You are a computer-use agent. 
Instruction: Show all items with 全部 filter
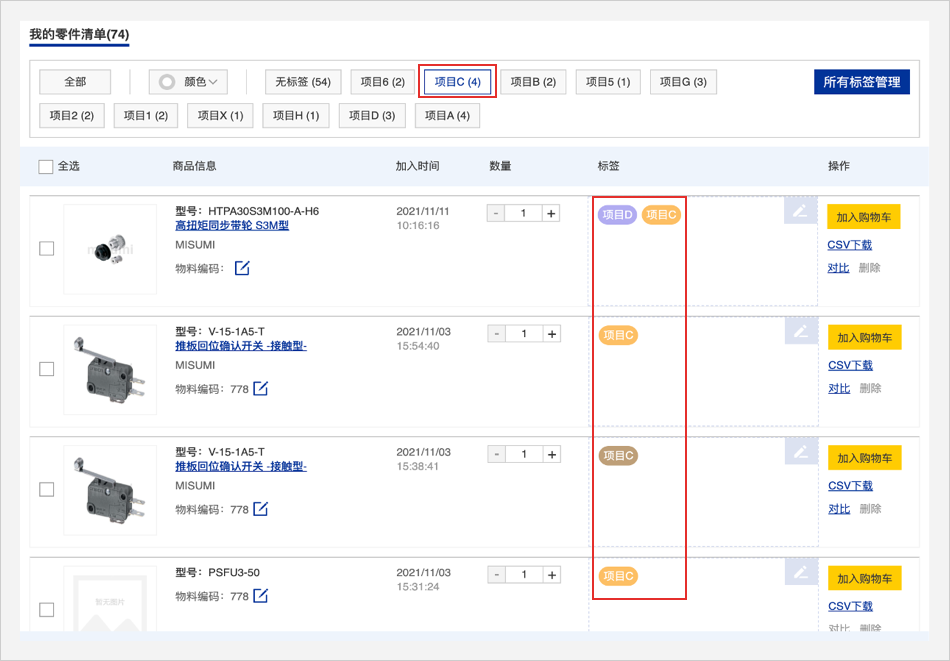pyautogui.click(x=75, y=82)
